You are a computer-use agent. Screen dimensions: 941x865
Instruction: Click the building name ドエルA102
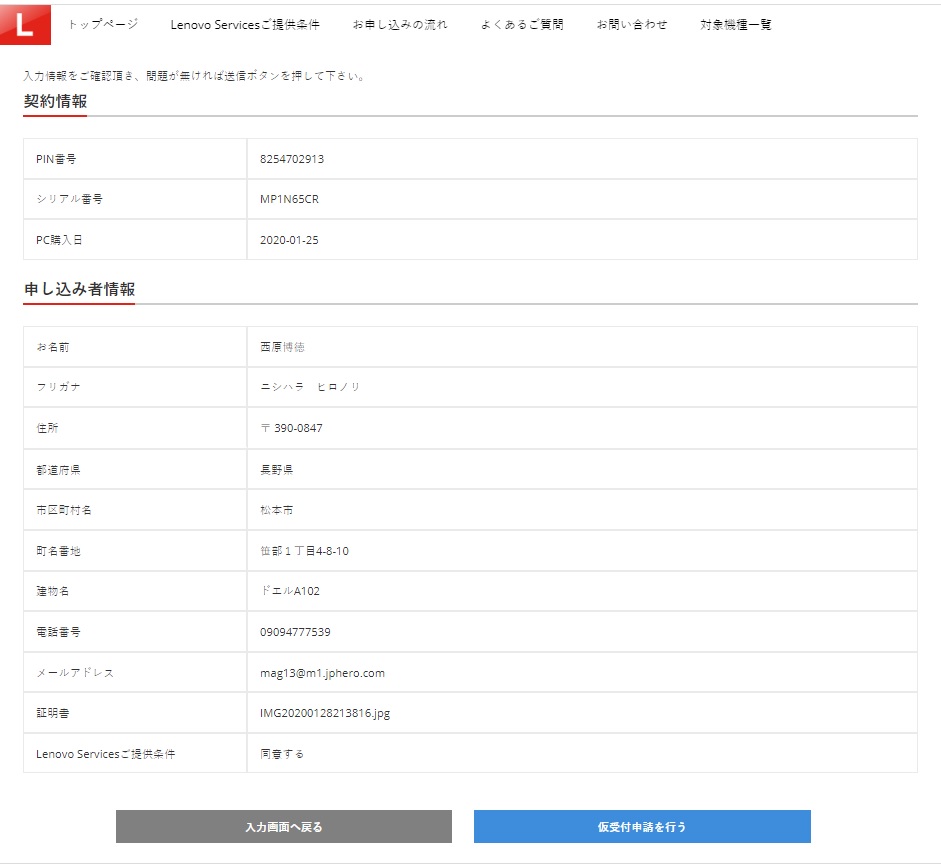tap(290, 591)
